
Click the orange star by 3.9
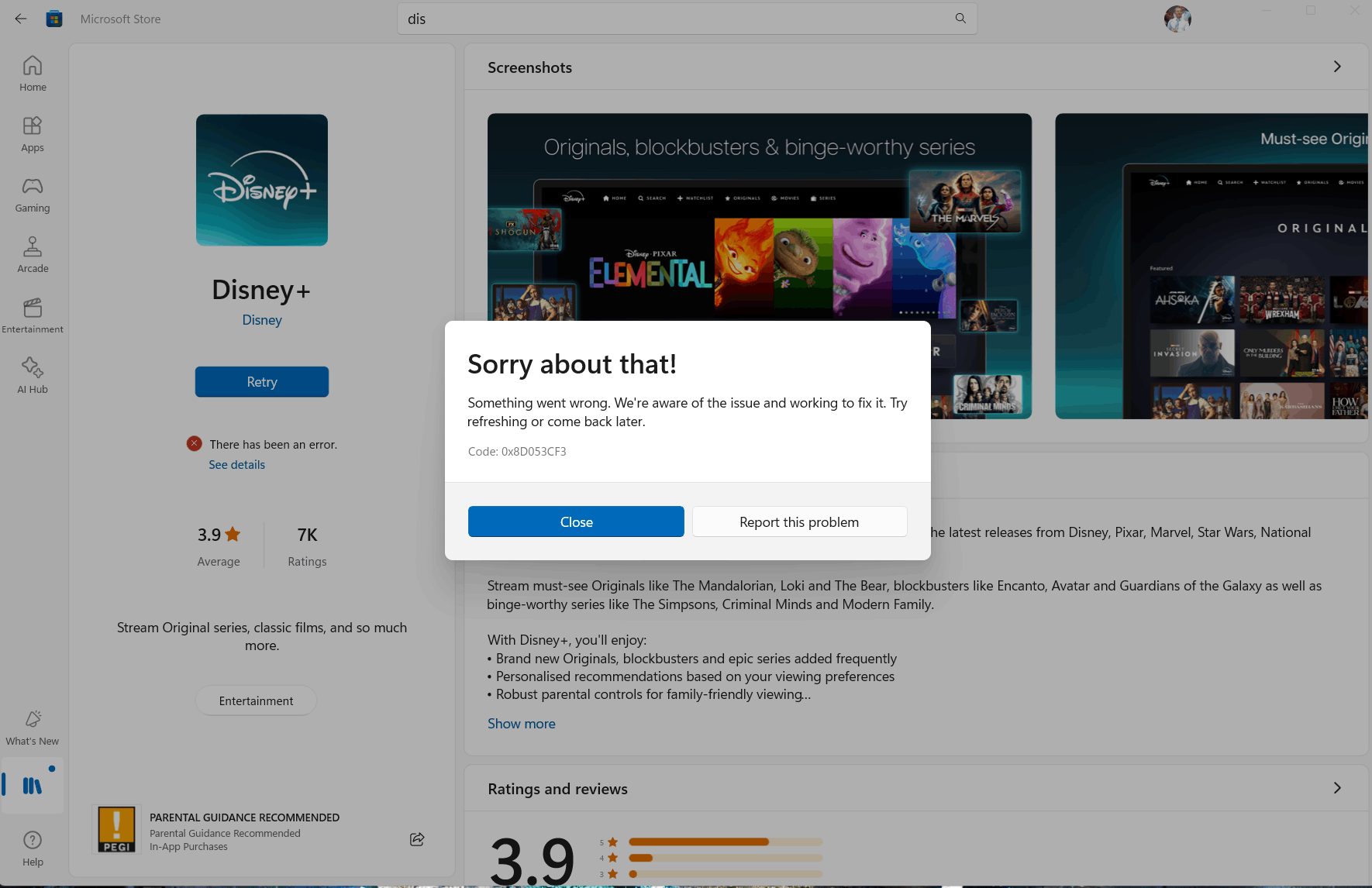pyautogui.click(x=233, y=534)
